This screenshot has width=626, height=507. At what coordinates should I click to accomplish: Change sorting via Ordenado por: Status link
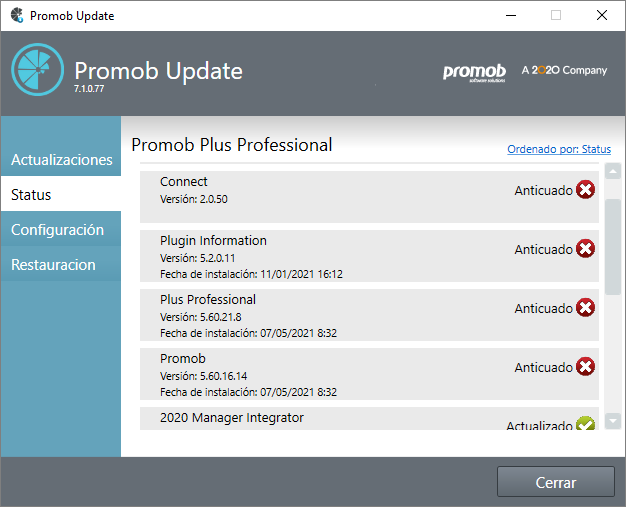[x=559, y=149]
